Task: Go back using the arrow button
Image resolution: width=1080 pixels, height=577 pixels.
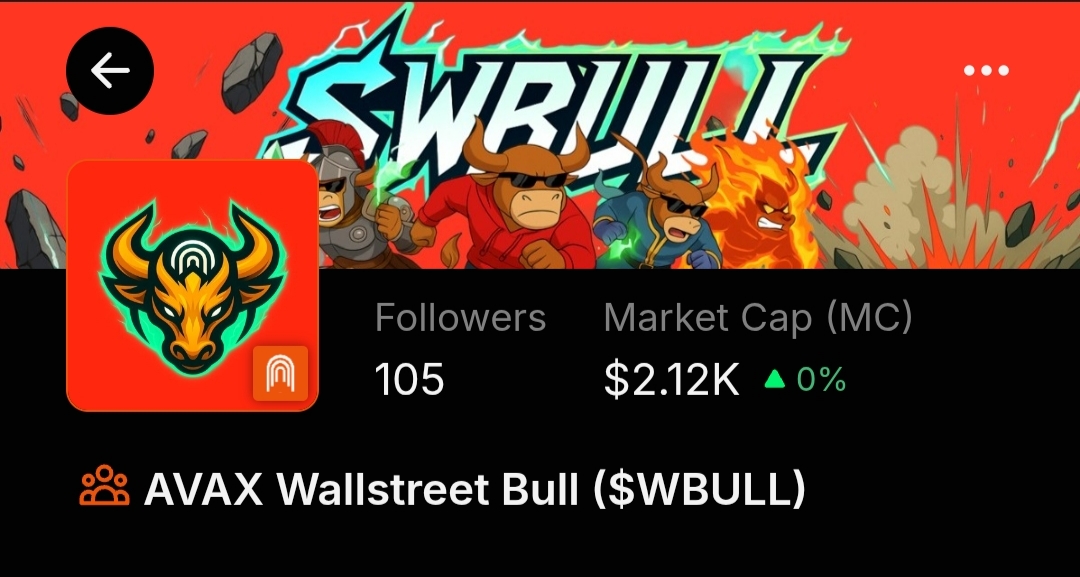Action: pos(110,70)
